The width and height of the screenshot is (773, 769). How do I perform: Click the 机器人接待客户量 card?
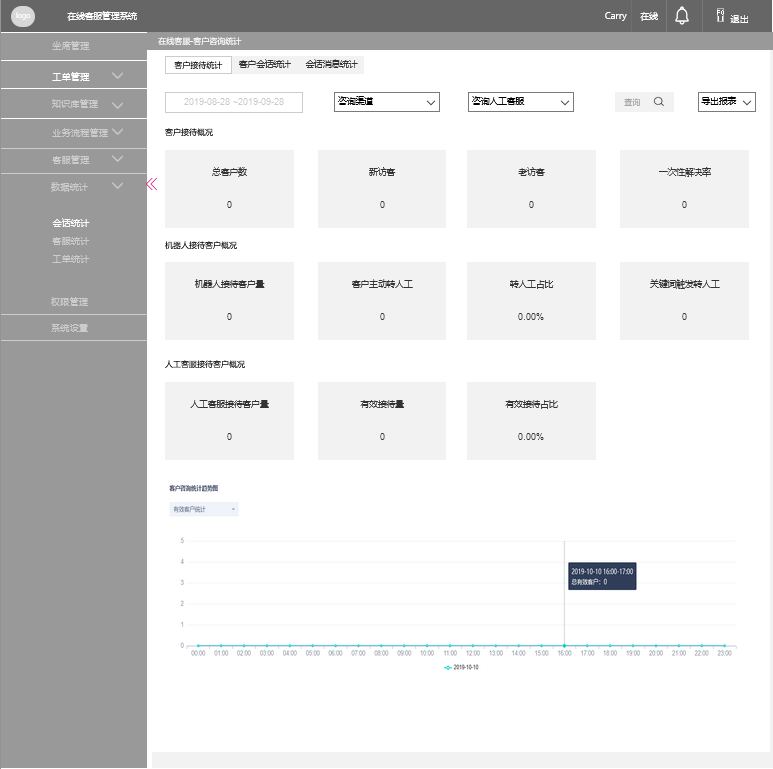tap(229, 301)
